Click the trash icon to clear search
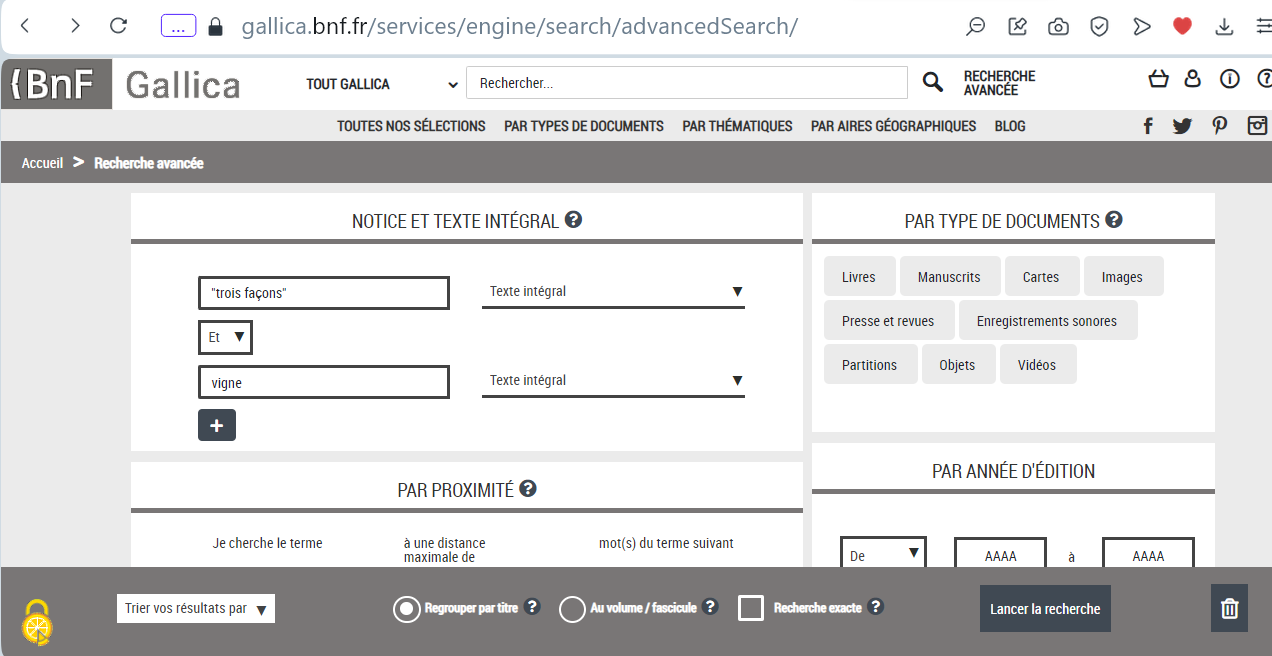The width and height of the screenshot is (1272, 656). (x=1229, y=608)
